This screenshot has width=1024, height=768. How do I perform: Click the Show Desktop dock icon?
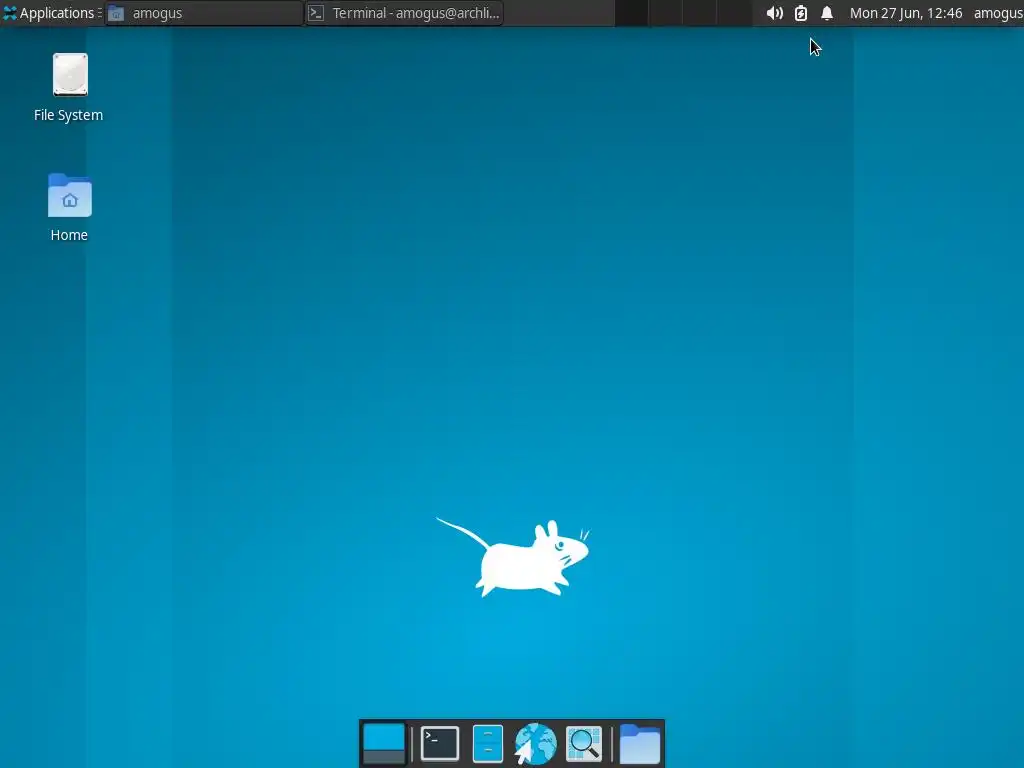(x=384, y=744)
